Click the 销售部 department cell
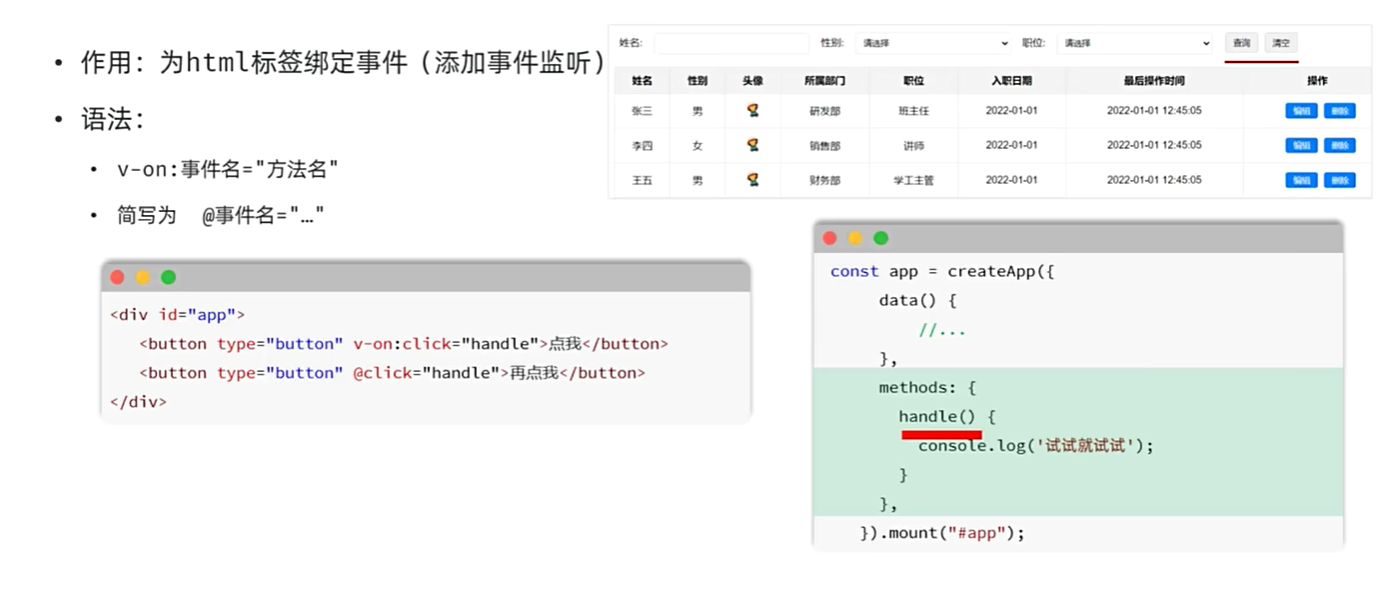This screenshot has height=611, width=1377. coord(825,146)
